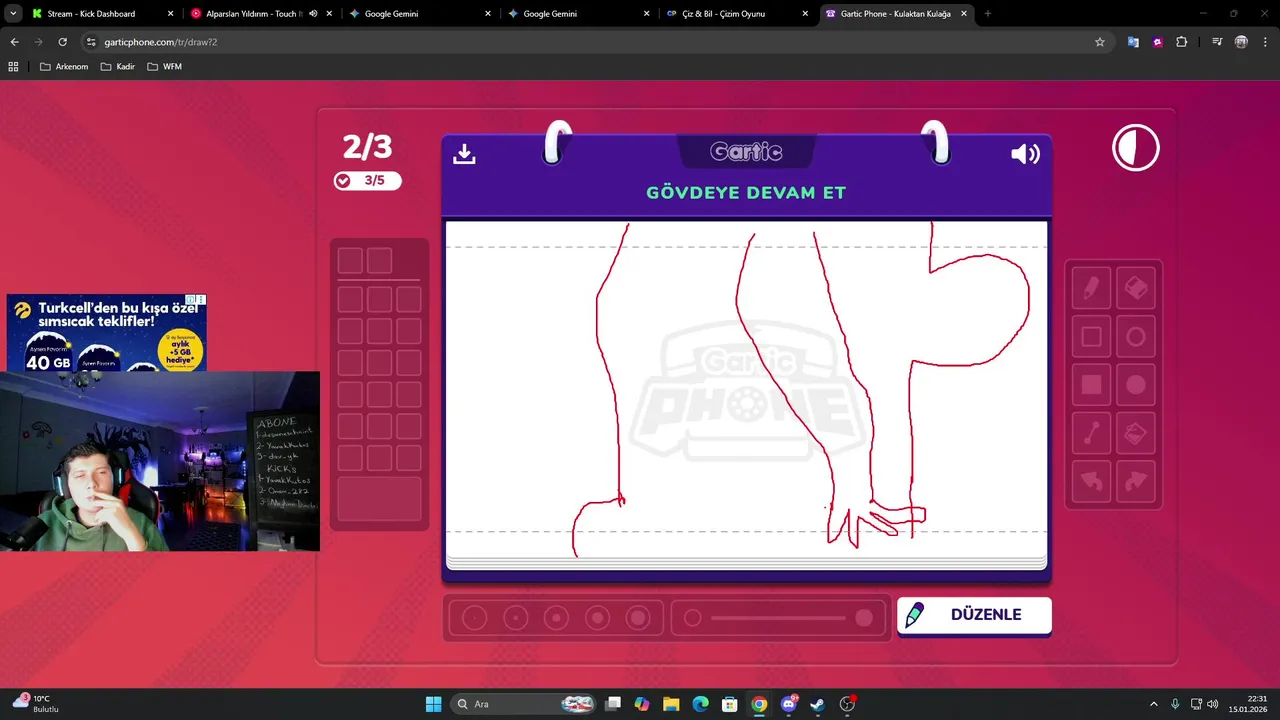Open the WFM bookmarks folder

click(x=165, y=66)
